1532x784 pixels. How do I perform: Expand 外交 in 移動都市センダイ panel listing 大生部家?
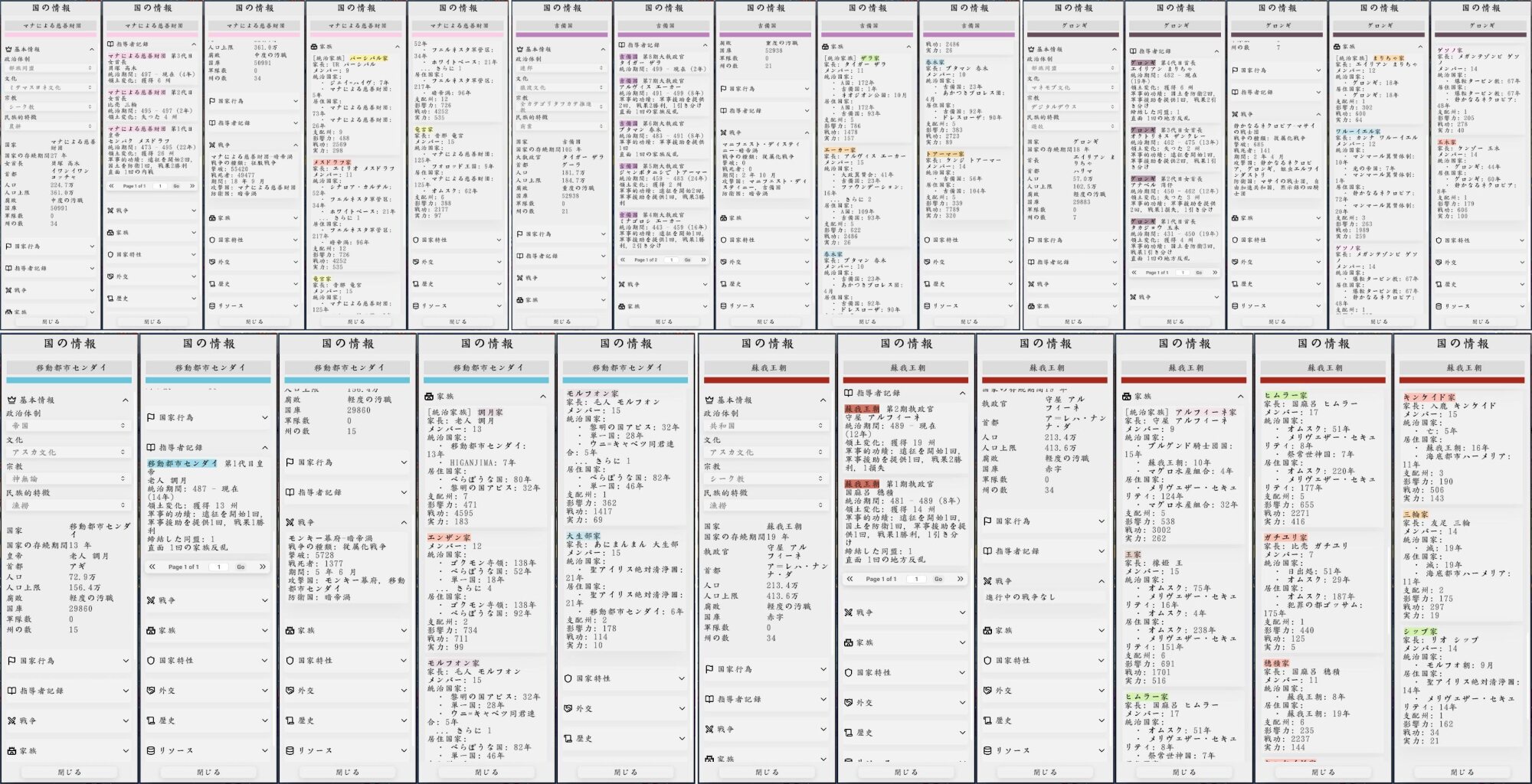coord(625,708)
